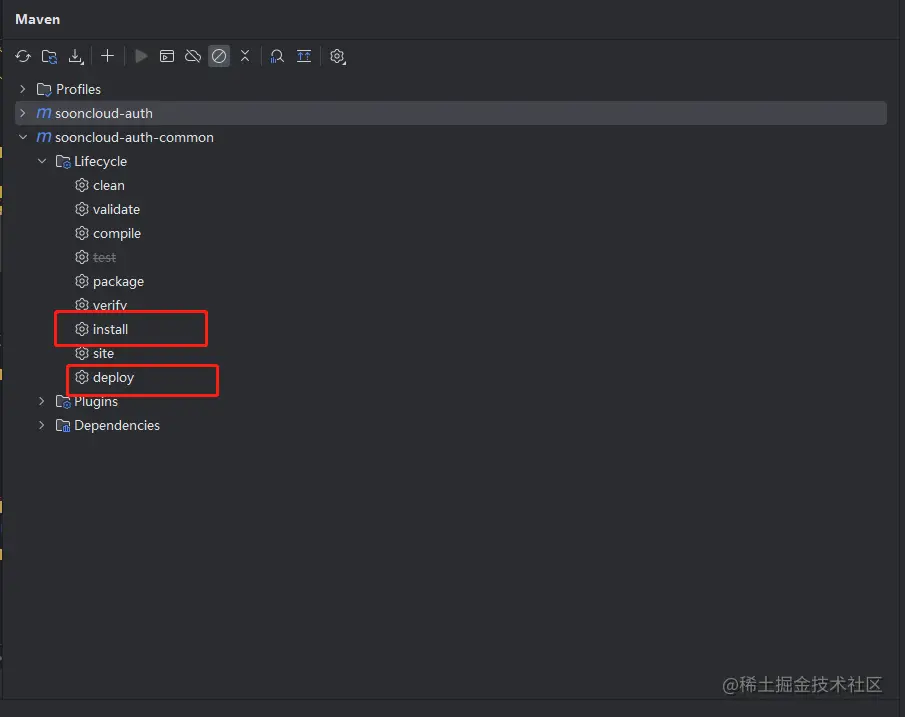Open Maven Settings gear icon
This screenshot has height=717, width=905.
337,56
